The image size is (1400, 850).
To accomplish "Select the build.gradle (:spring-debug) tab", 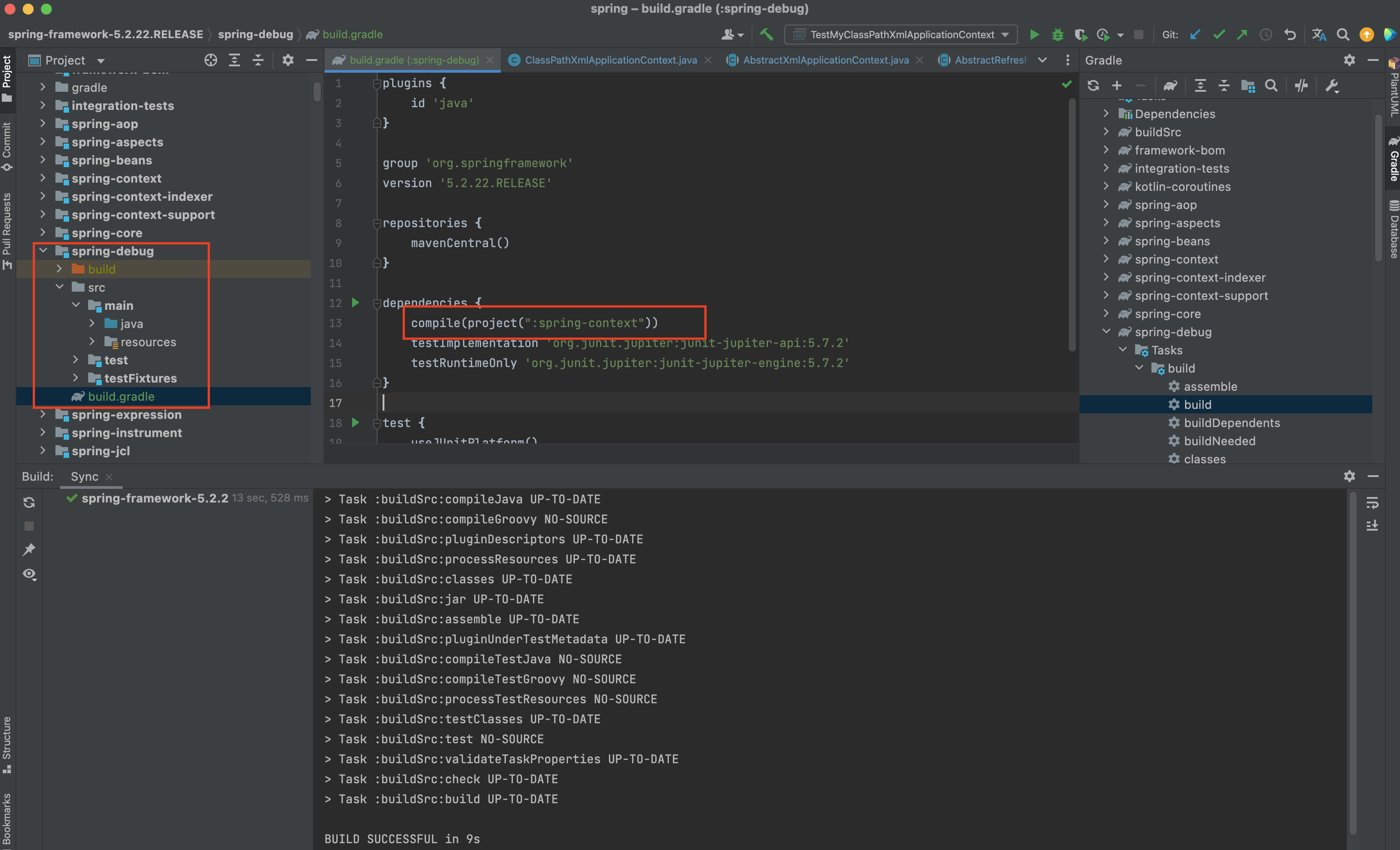I will click(413, 60).
